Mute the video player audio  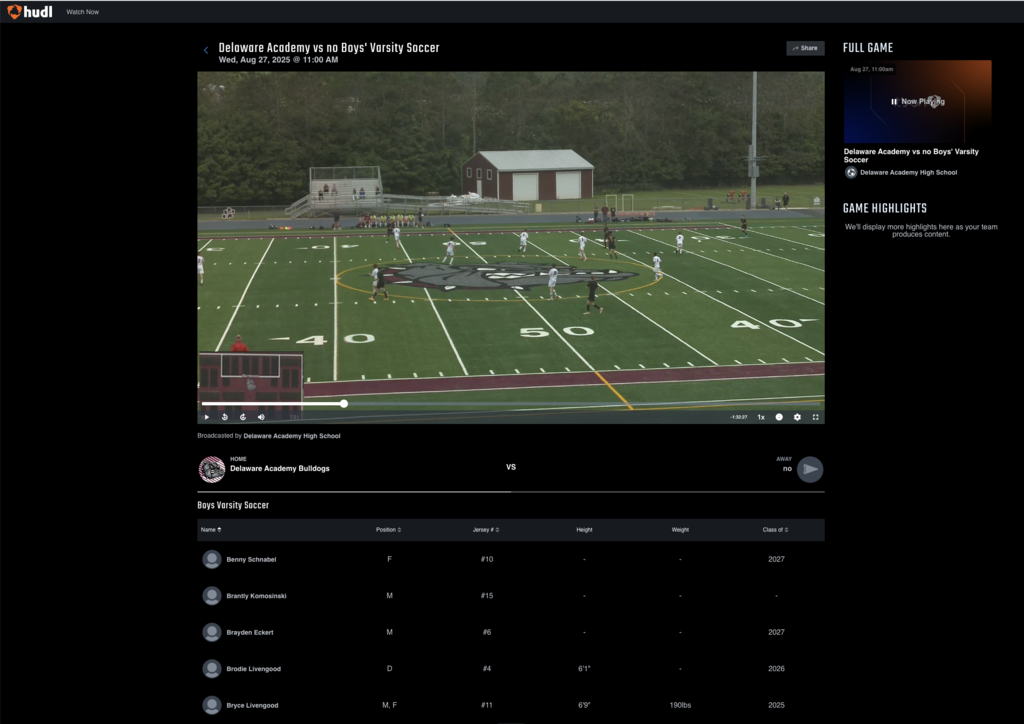point(260,416)
